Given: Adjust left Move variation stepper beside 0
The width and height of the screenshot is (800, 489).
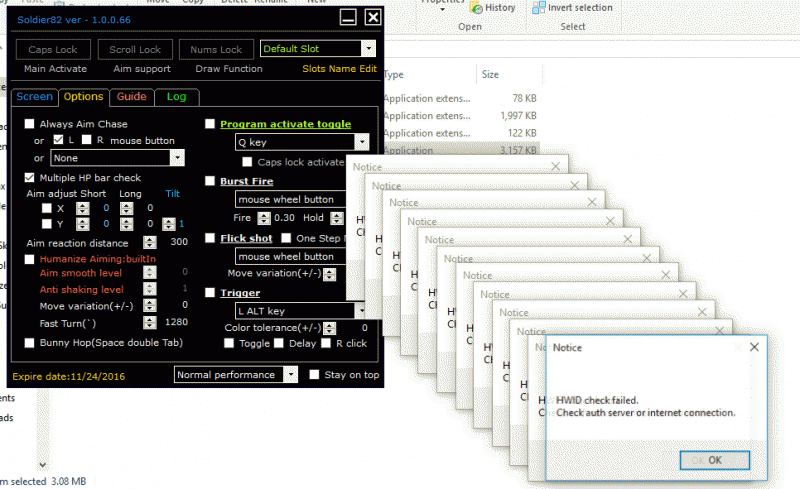Looking at the screenshot, I should (x=149, y=305).
